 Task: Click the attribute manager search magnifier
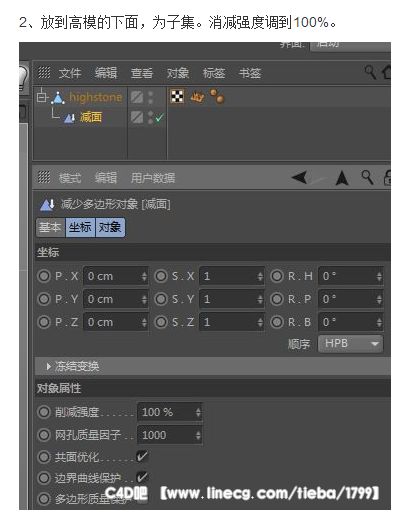coord(367,178)
